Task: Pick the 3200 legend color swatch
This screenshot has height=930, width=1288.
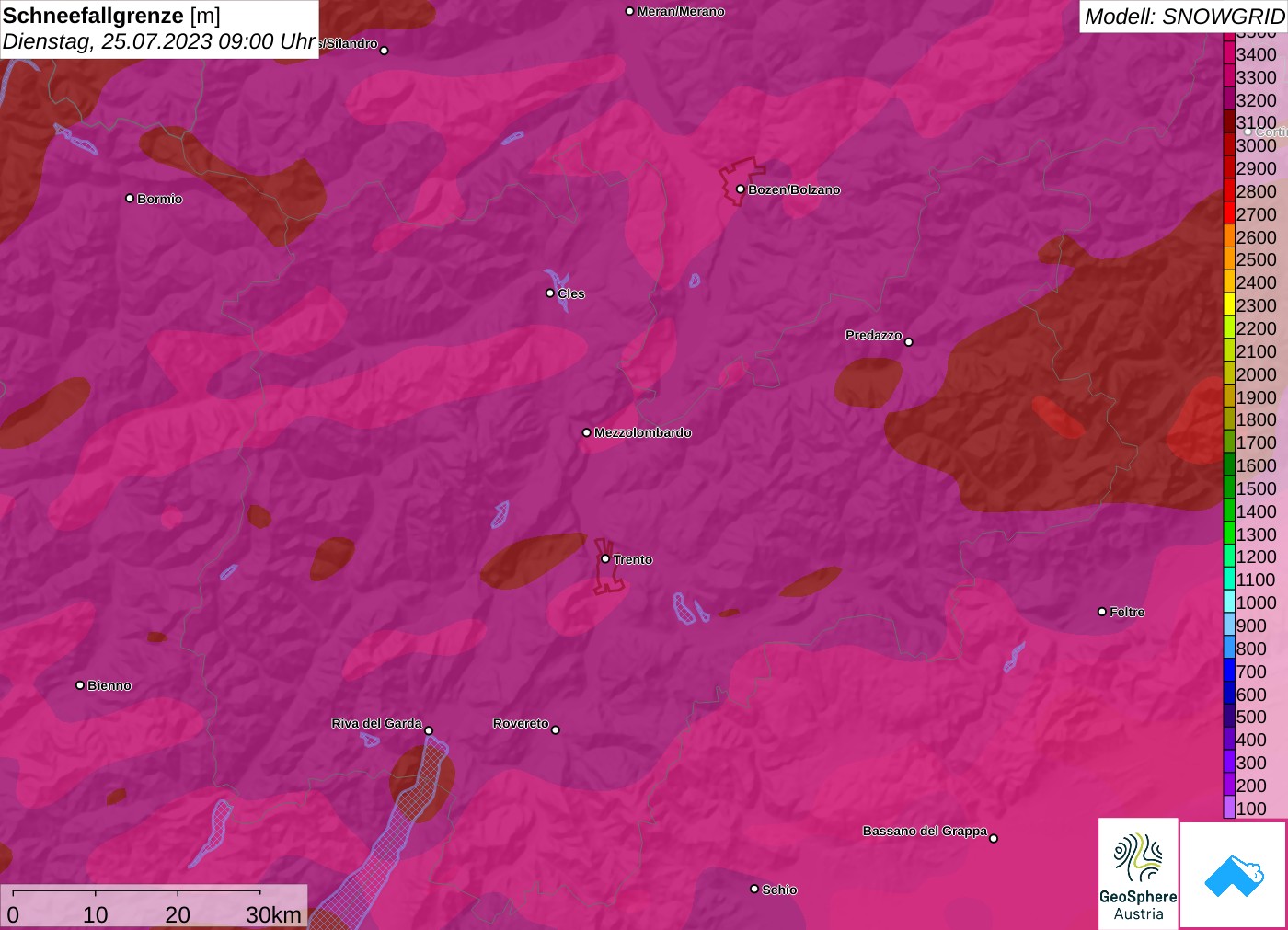Action: pos(1229,100)
